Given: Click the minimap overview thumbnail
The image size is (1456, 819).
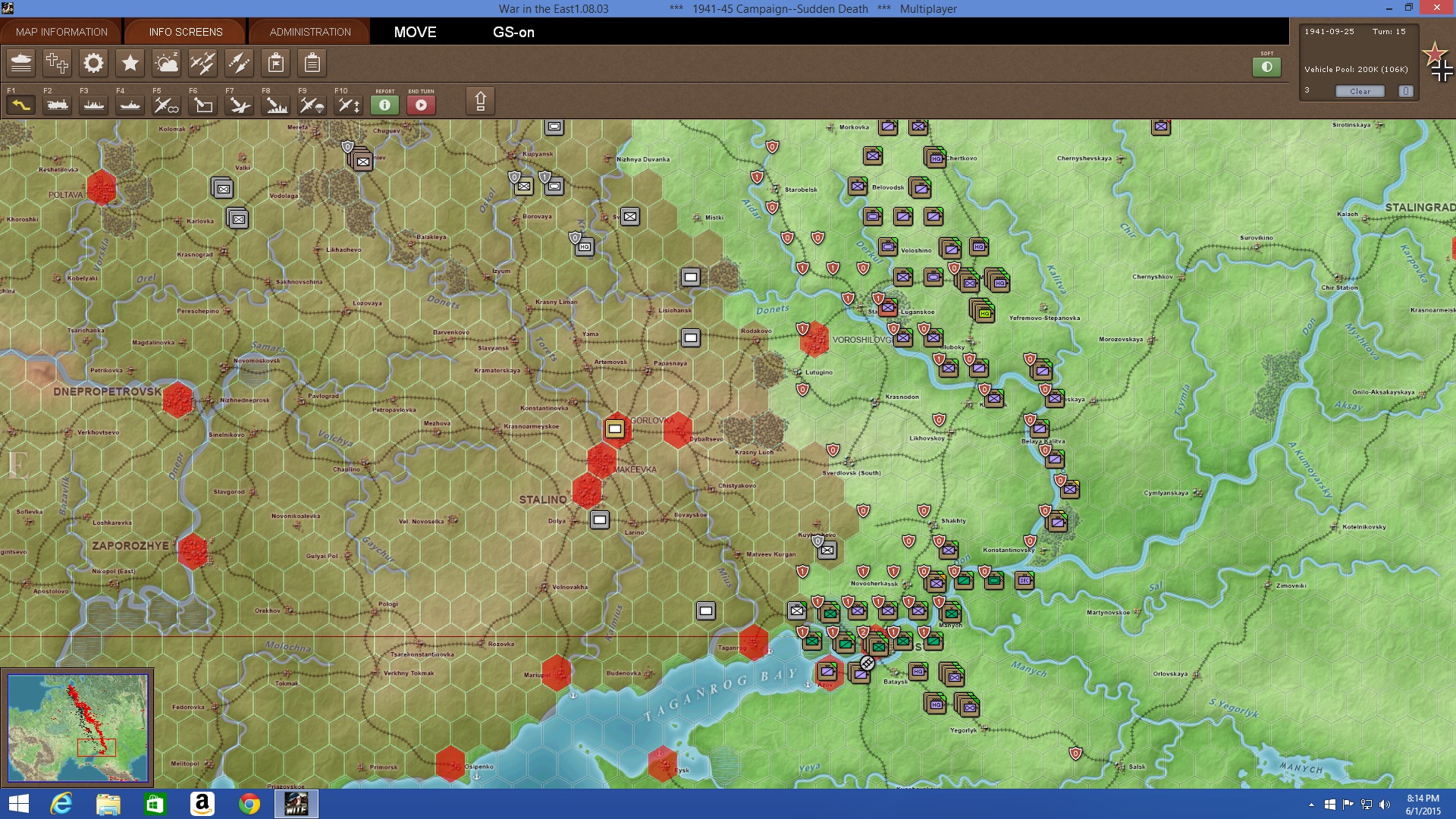Looking at the screenshot, I should click(77, 728).
